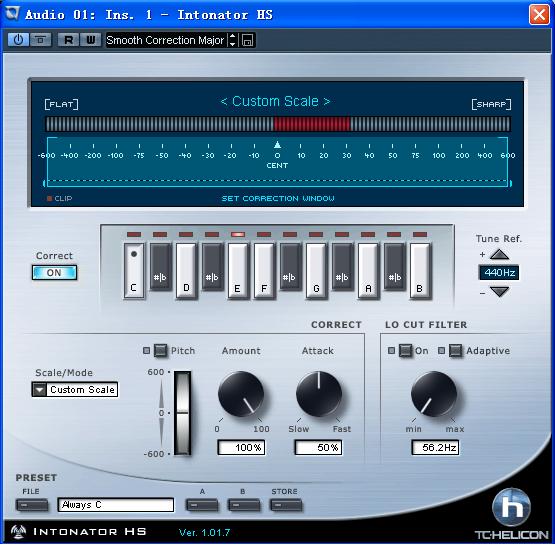Click the FLAT bracket label
555x545 pixels.
pyautogui.click(x=61, y=104)
